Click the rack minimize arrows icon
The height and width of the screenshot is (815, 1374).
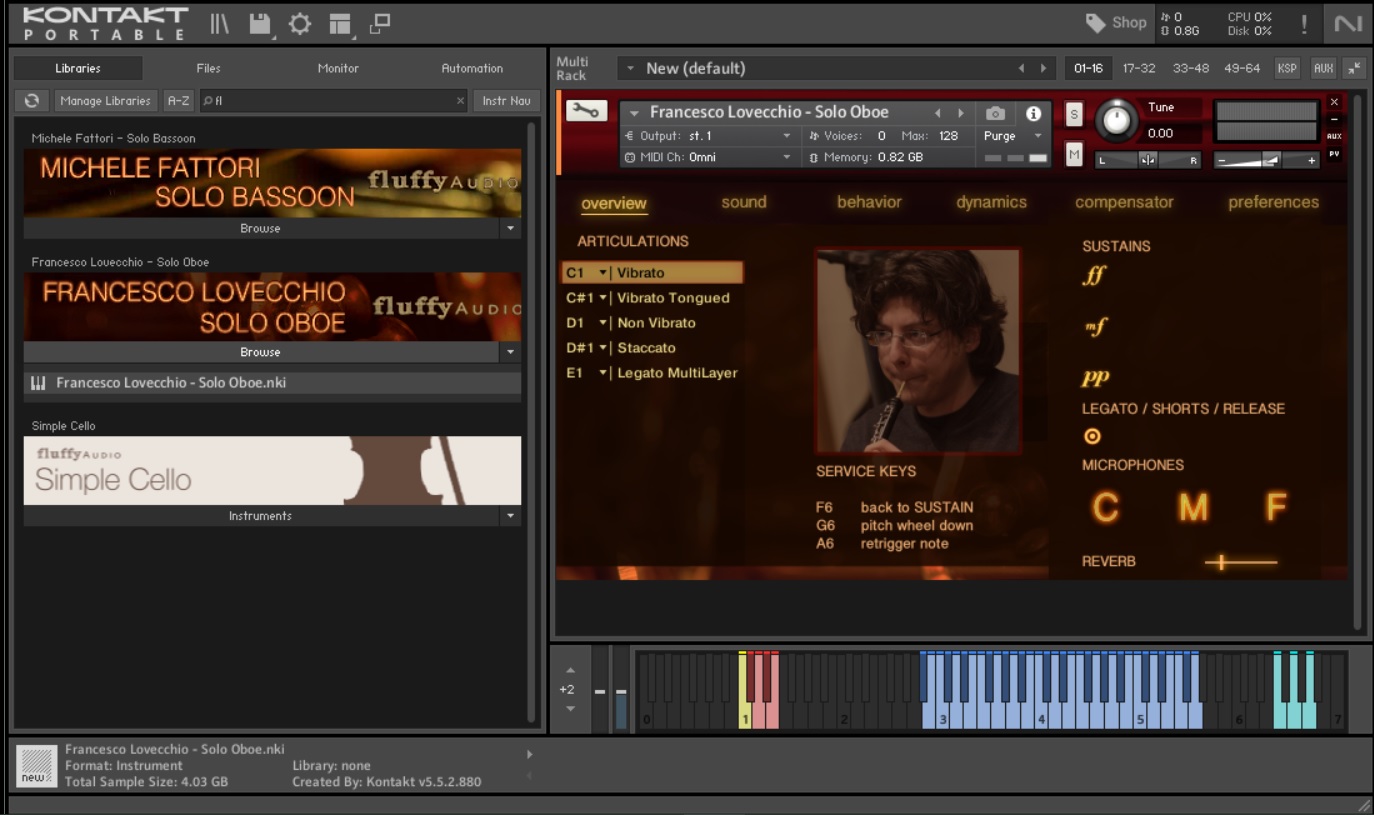point(1355,68)
